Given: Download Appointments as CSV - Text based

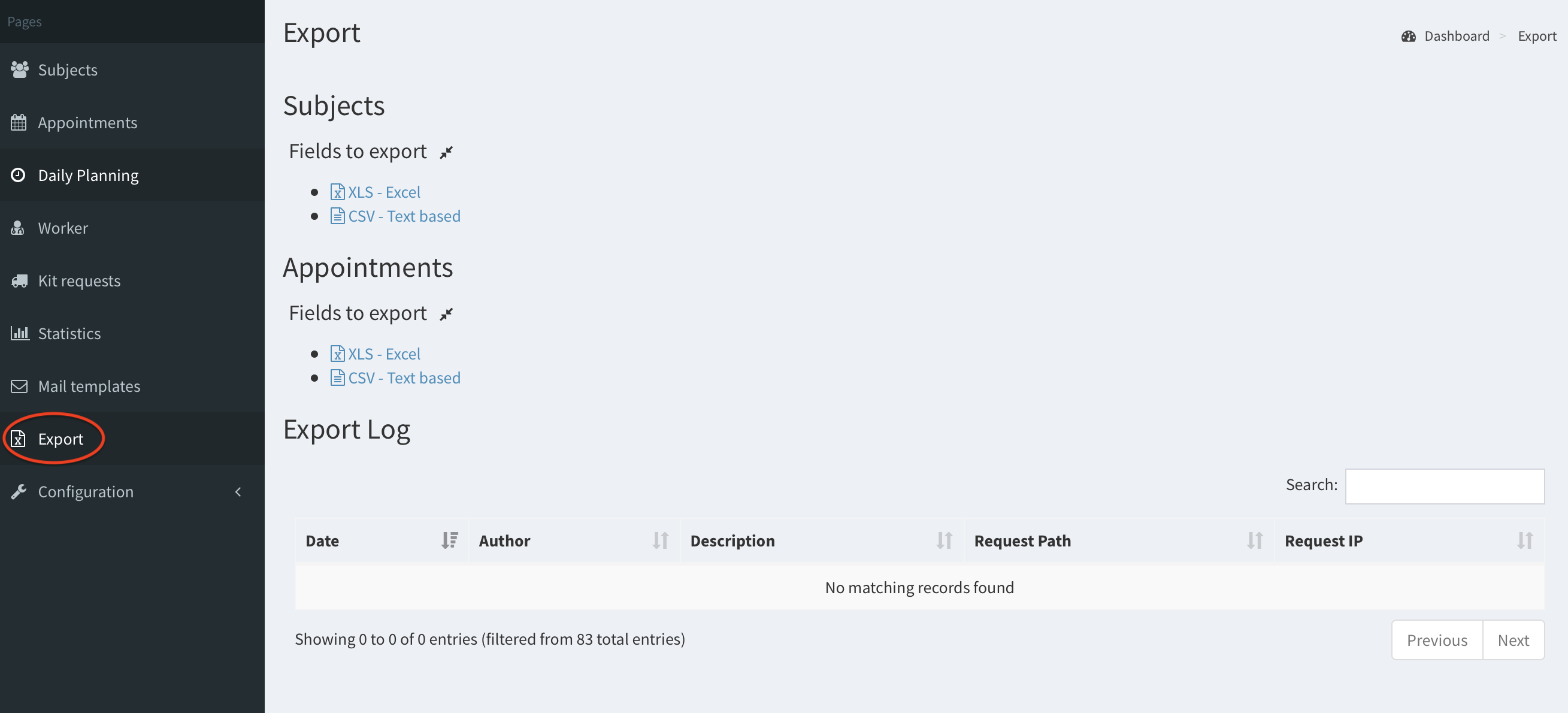Looking at the screenshot, I should [404, 378].
